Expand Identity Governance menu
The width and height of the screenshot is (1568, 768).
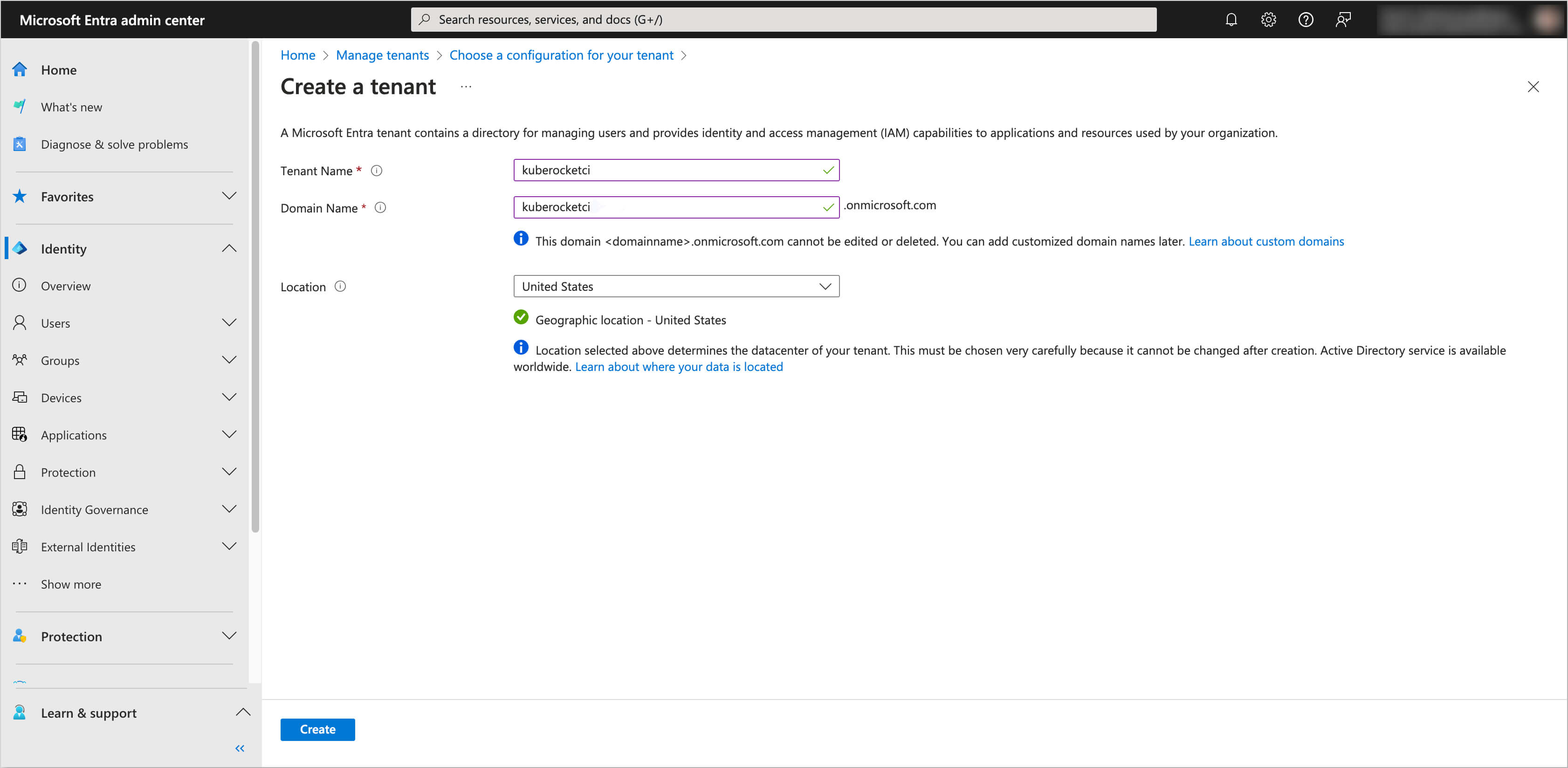click(229, 509)
